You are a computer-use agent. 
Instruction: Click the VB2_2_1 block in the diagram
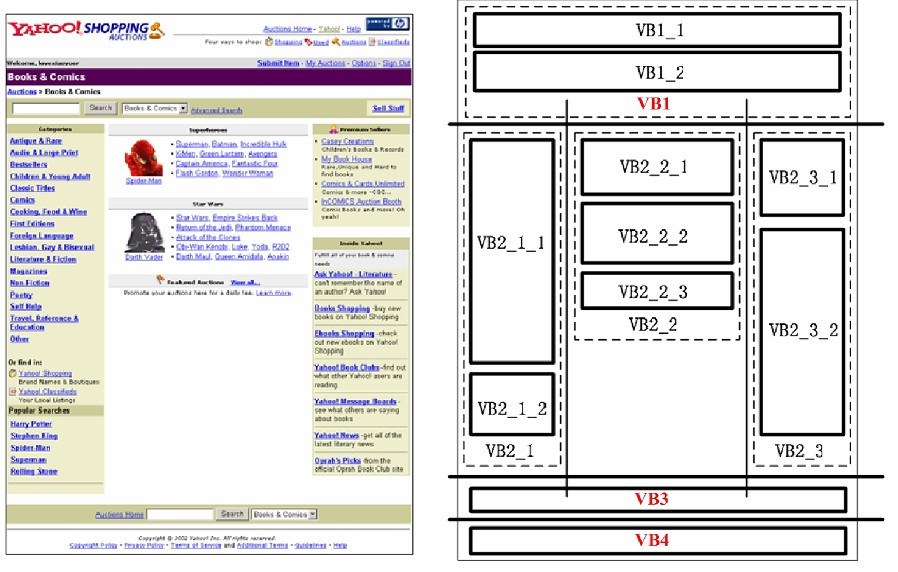[657, 167]
